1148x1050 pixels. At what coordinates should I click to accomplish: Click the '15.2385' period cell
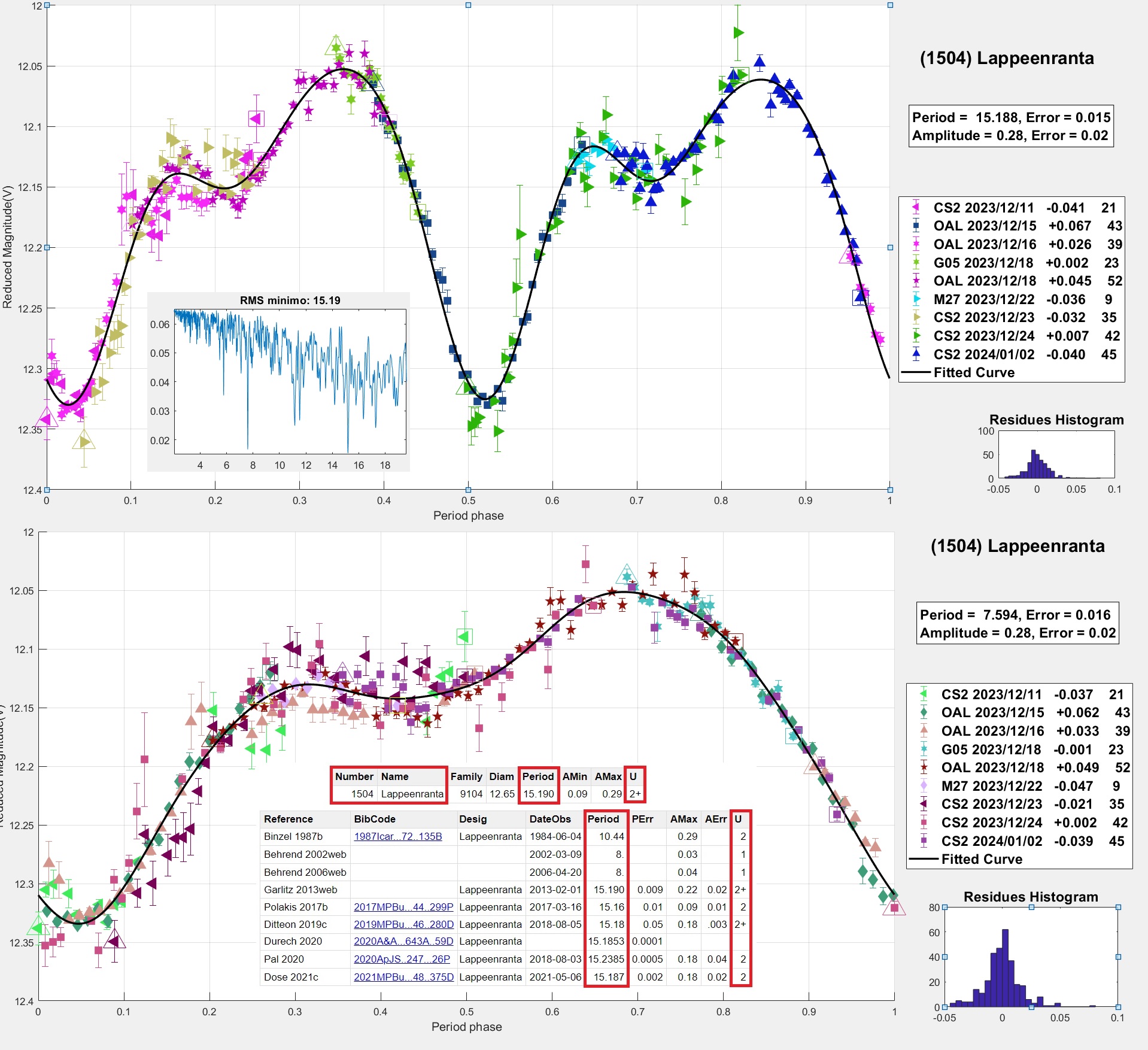606,959
